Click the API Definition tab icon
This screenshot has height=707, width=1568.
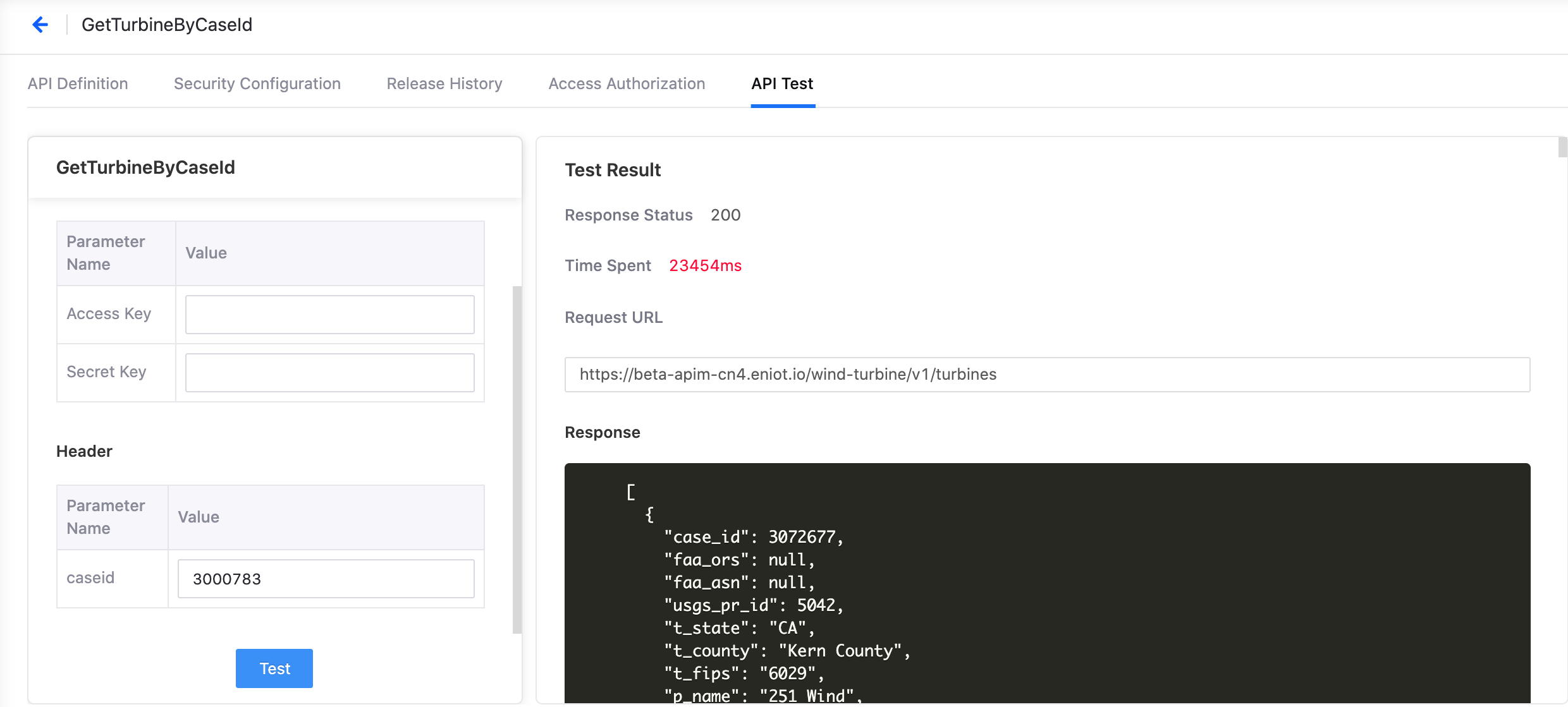(78, 84)
